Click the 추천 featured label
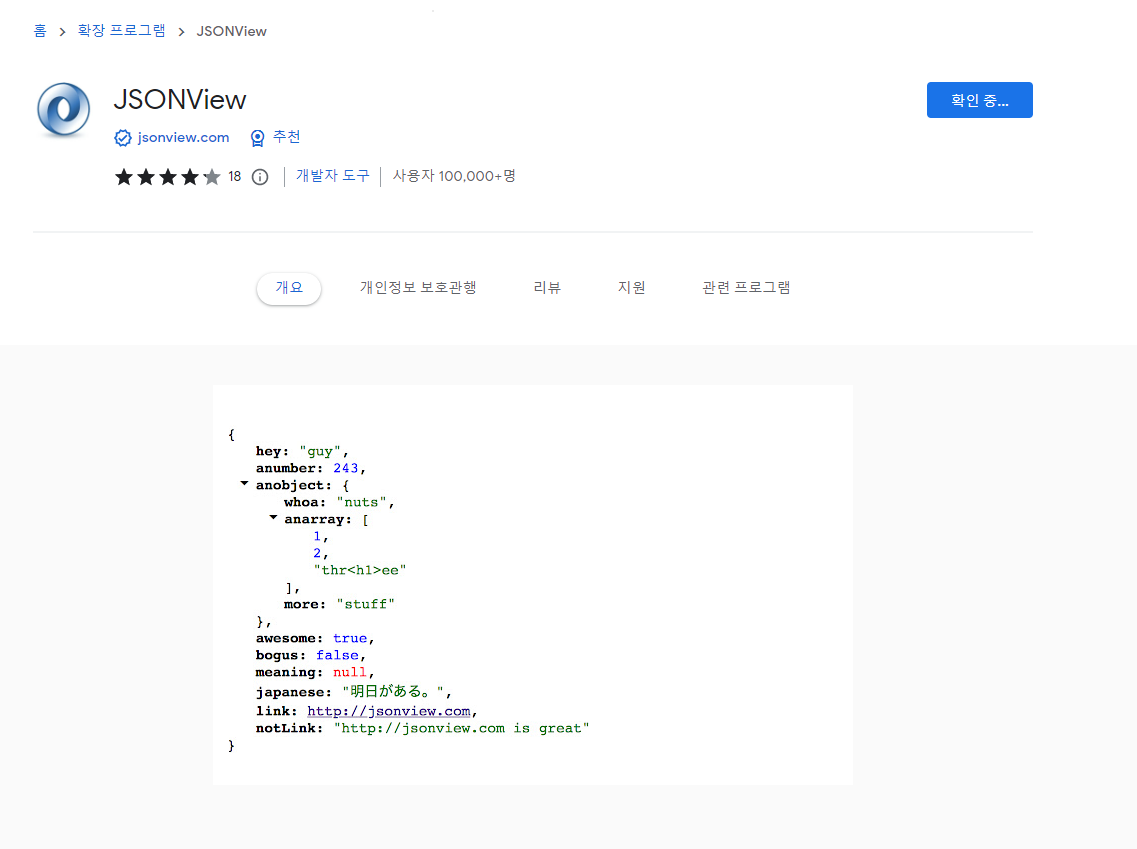 (x=286, y=137)
